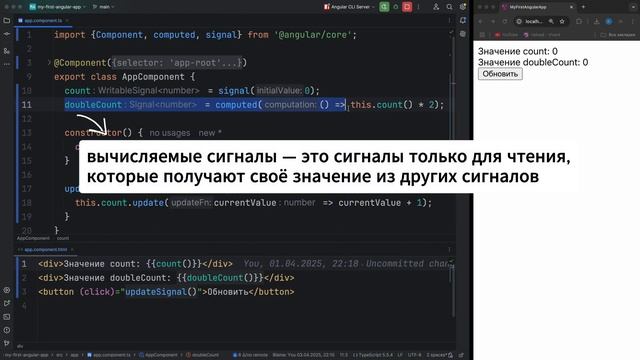Open the browser apps grid in bookmarks bar
The image size is (640, 360).
pyautogui.click(x=482, y=35)
